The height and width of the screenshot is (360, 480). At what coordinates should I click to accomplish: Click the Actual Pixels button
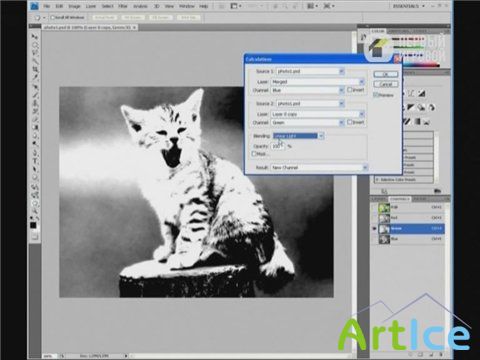104,17
